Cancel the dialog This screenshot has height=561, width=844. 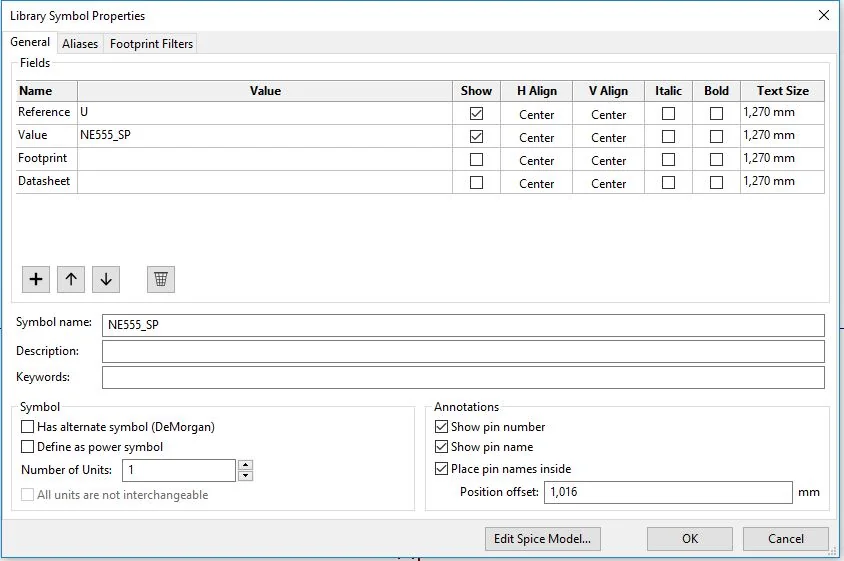tap(785, 538)
